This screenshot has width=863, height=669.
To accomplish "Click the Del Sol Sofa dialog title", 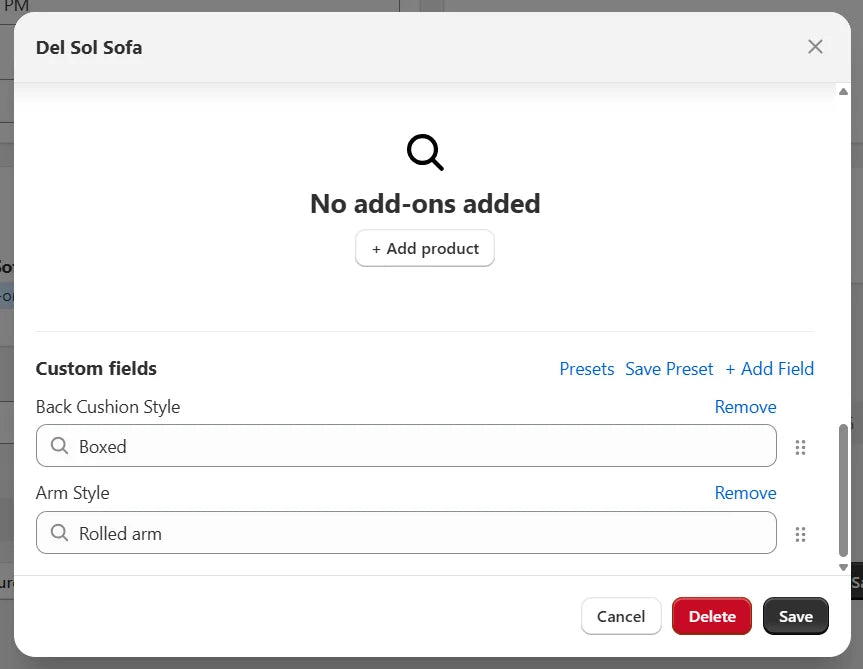I will click(89, 47).
